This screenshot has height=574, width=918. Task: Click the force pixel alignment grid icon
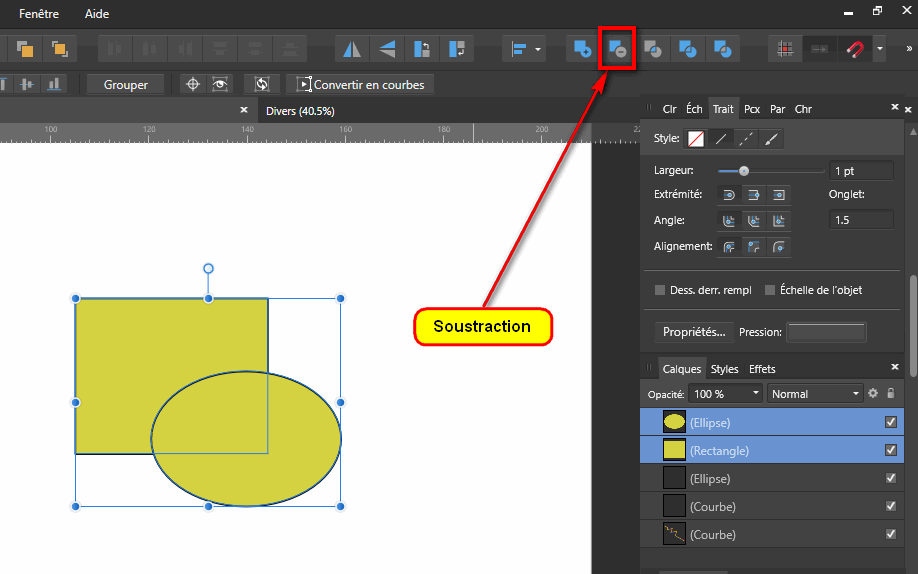coord(785,49)
